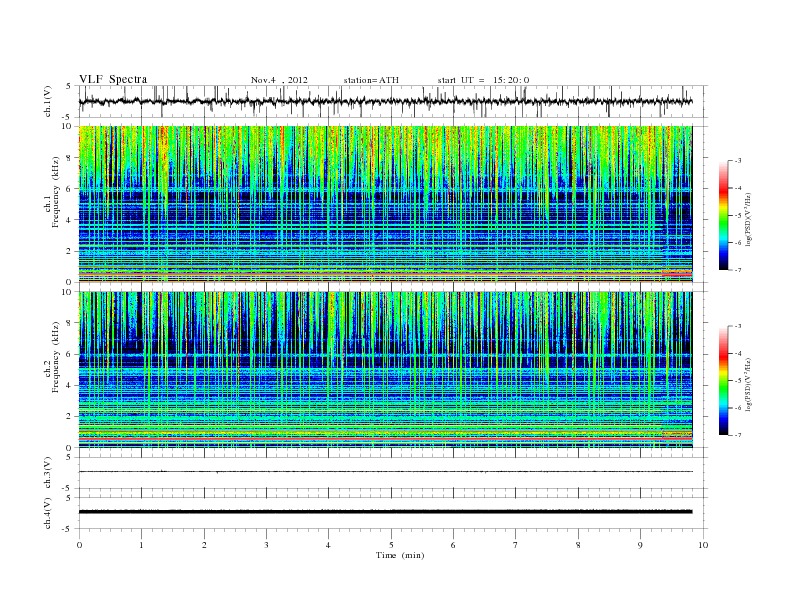
Task: Click the ch.1 color bar log(PSD) label
Action: (x=748, y=220)
